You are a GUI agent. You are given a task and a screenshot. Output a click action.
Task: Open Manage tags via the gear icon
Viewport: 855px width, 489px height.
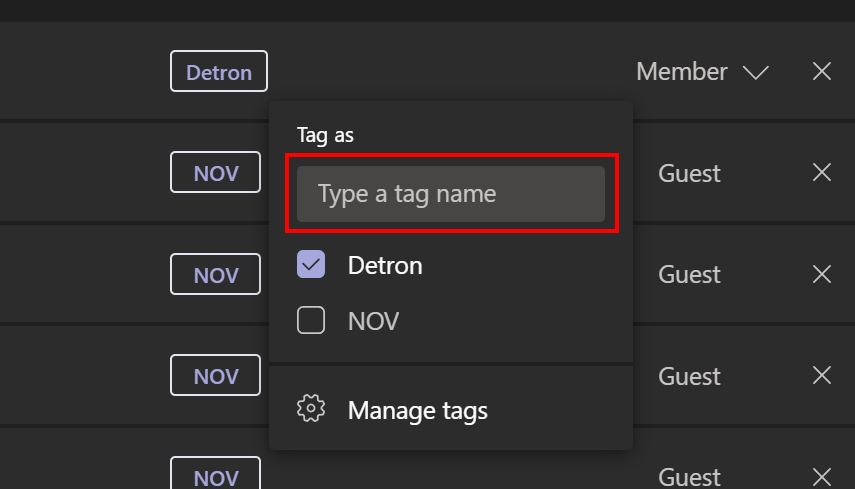pyautogui.click(x=311, y=408)
